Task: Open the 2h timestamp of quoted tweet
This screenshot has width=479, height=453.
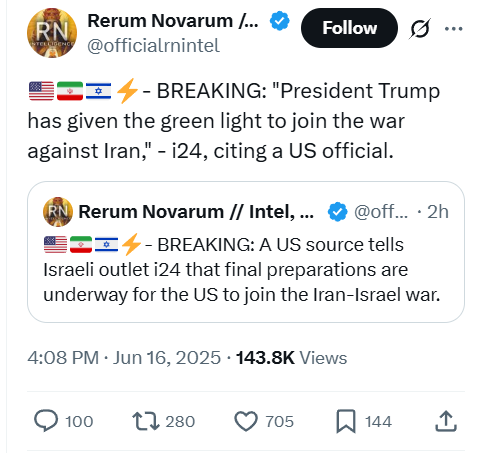Action: 438,212
